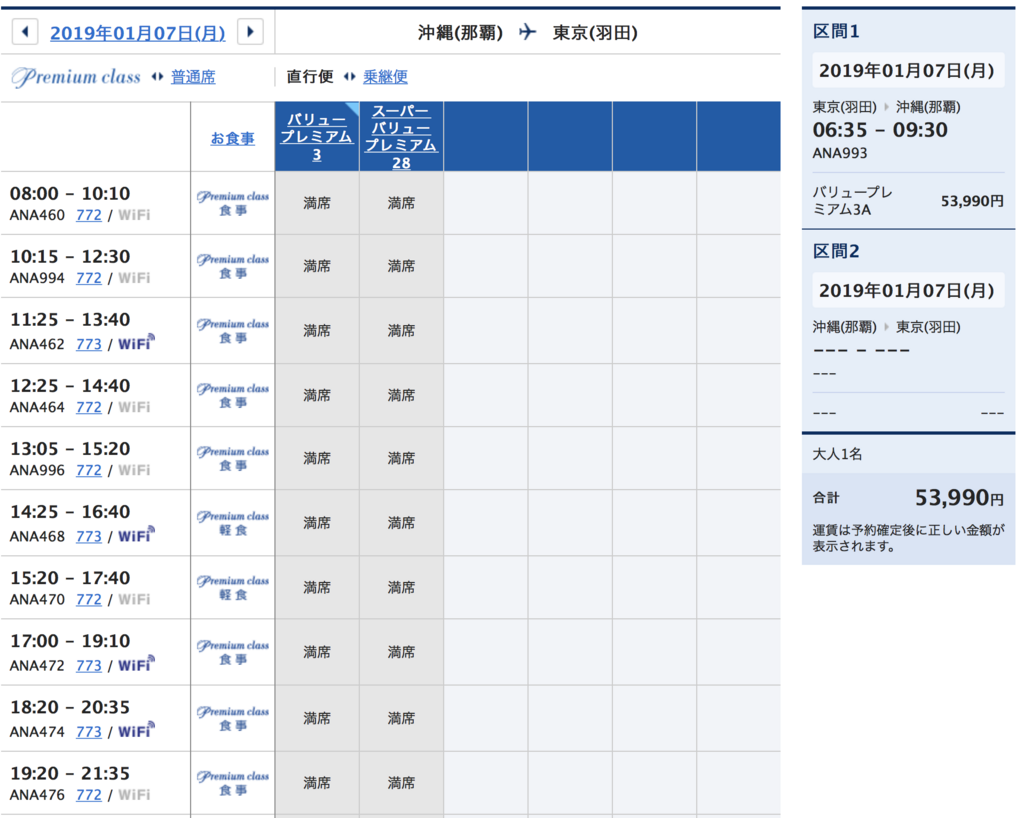
Task: Switch to 乗継便 connecting flights
Action: point(385,77)
